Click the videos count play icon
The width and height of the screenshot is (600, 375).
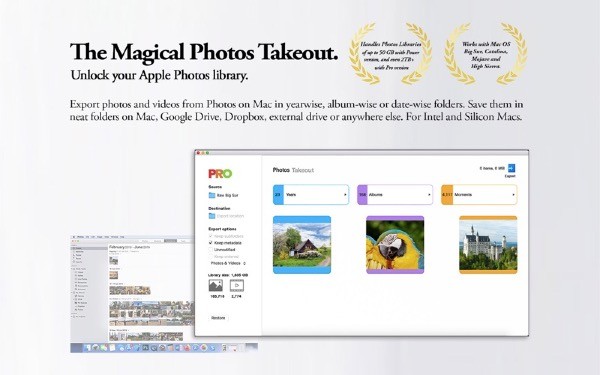(x=237, y=285)
